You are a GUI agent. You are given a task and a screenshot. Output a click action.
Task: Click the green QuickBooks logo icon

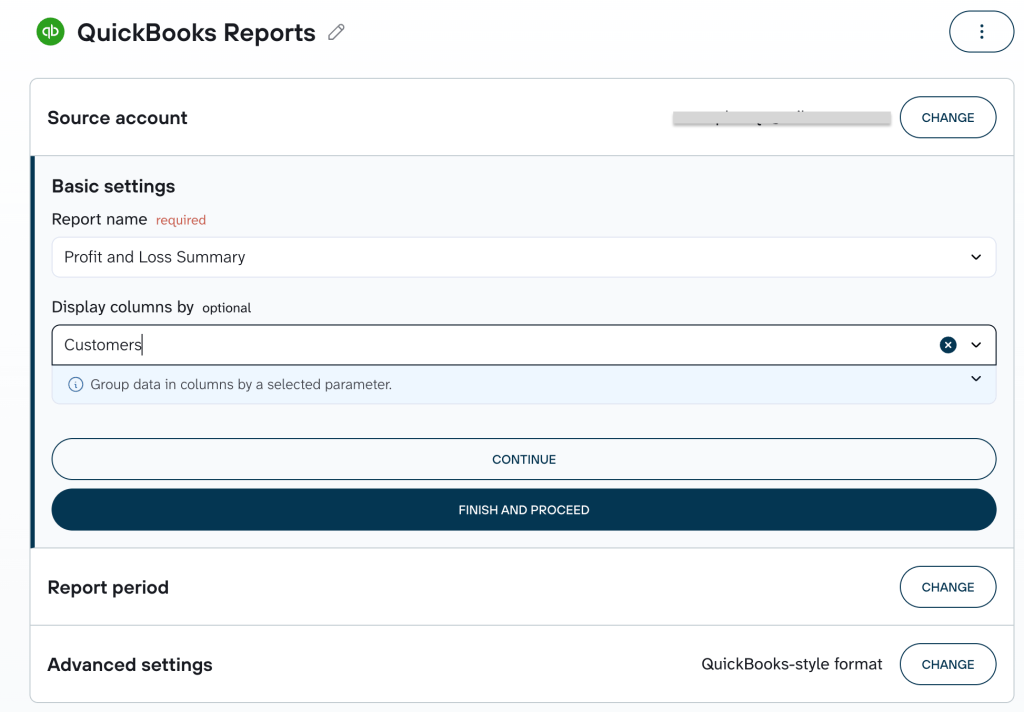50,32
